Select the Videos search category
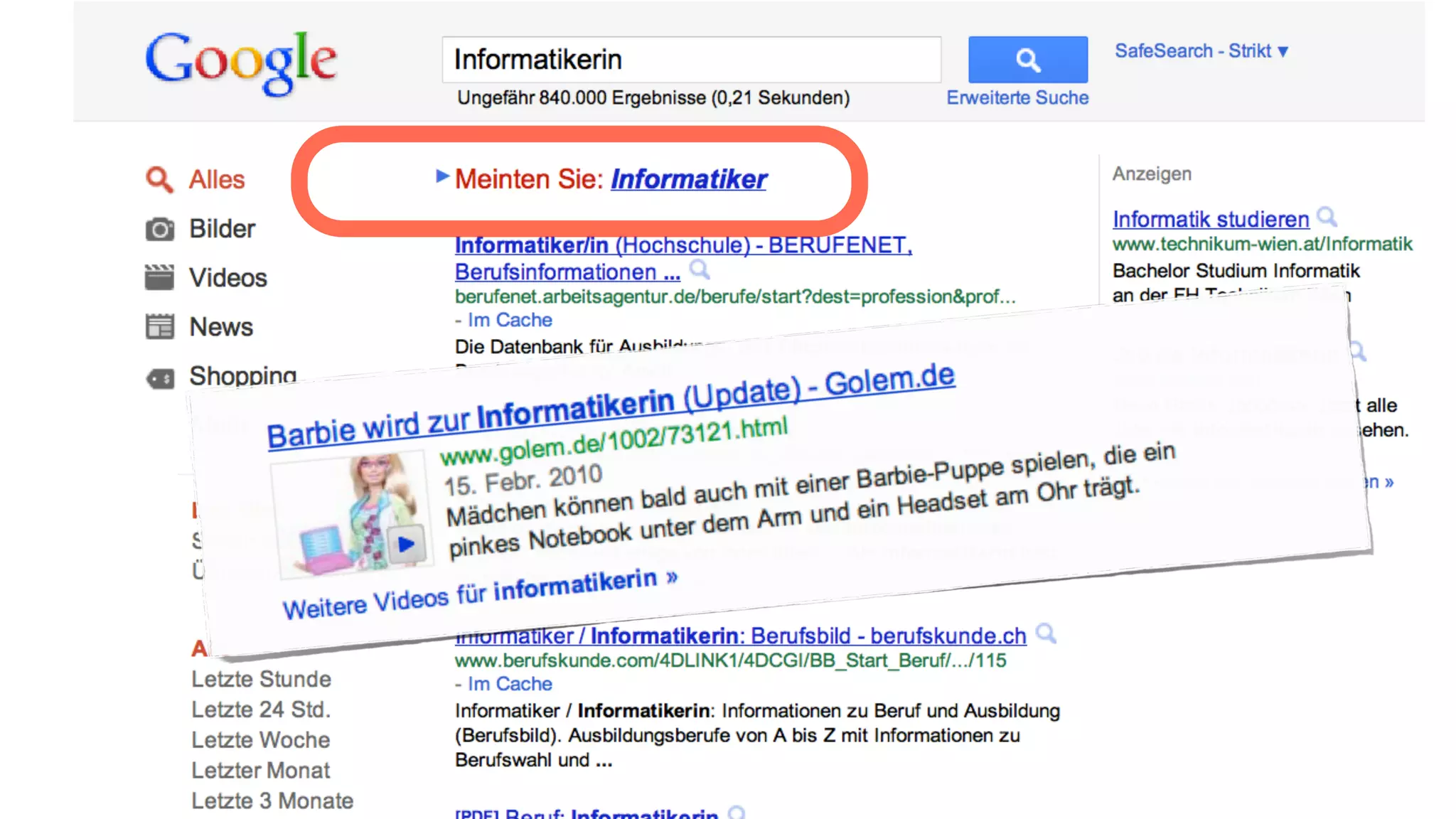Viewport: 1456px width, 819px height. point(227,278)
